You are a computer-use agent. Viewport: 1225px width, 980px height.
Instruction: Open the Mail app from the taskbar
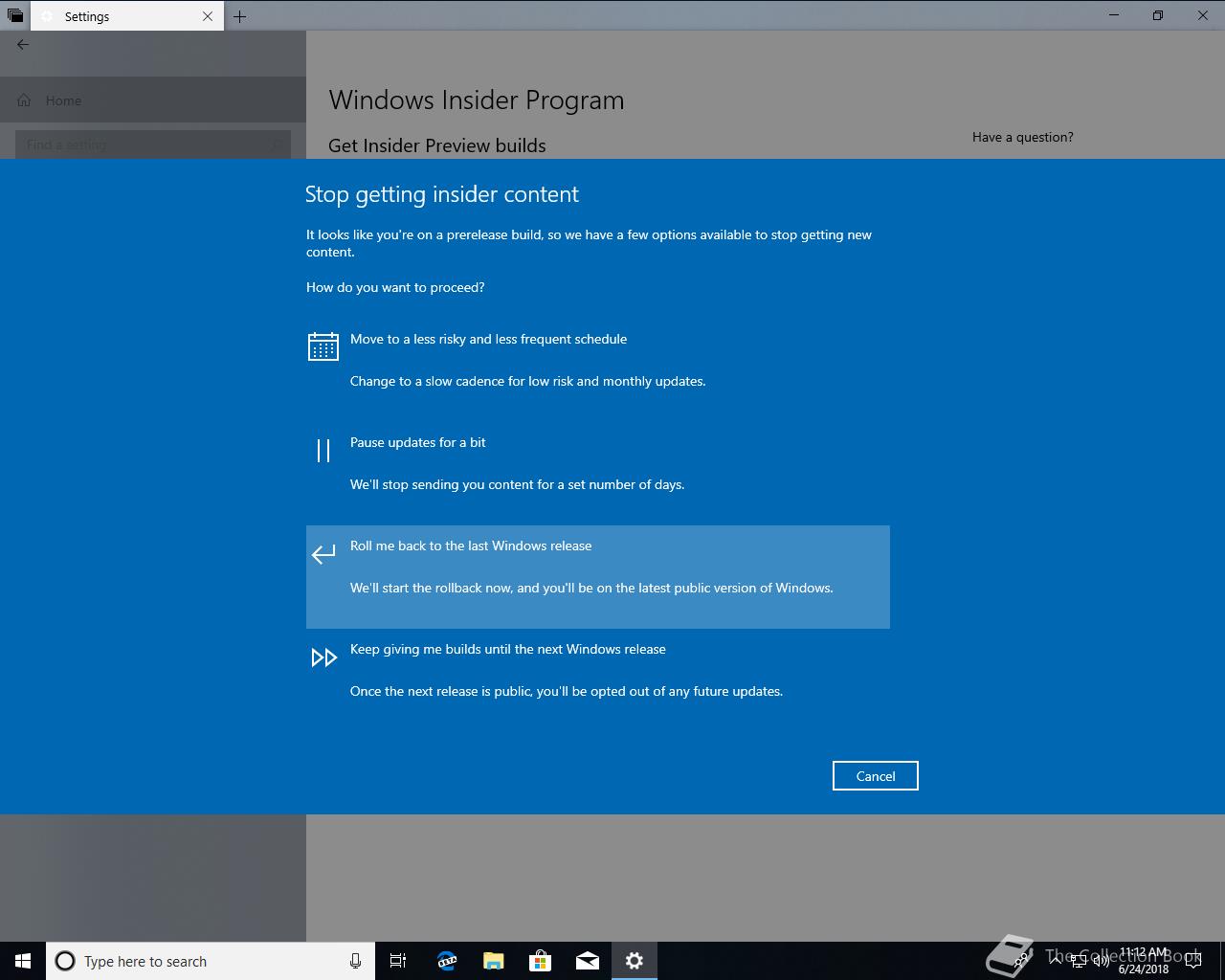click(587, 961)
